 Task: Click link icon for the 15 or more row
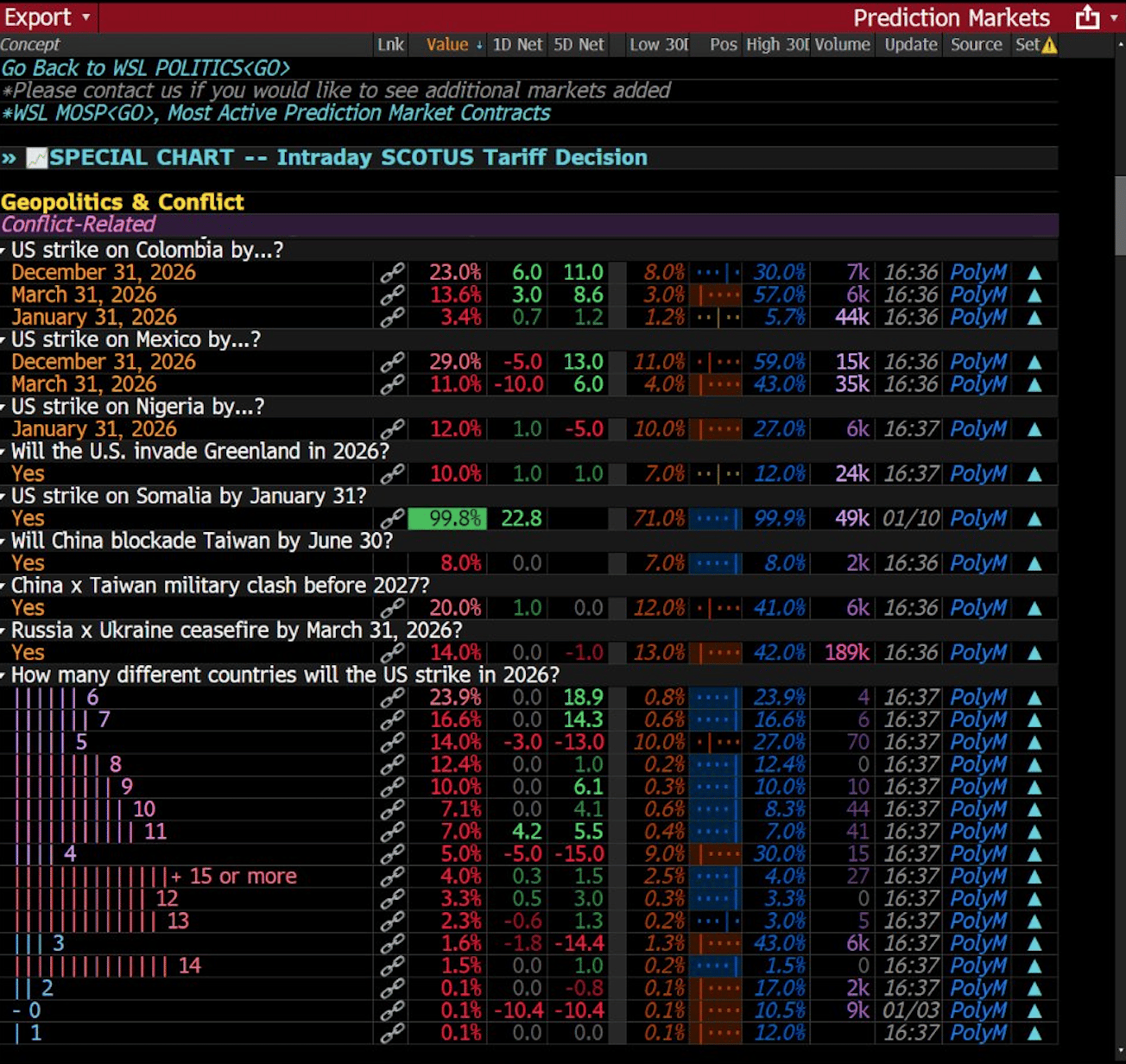click(392, 877)
